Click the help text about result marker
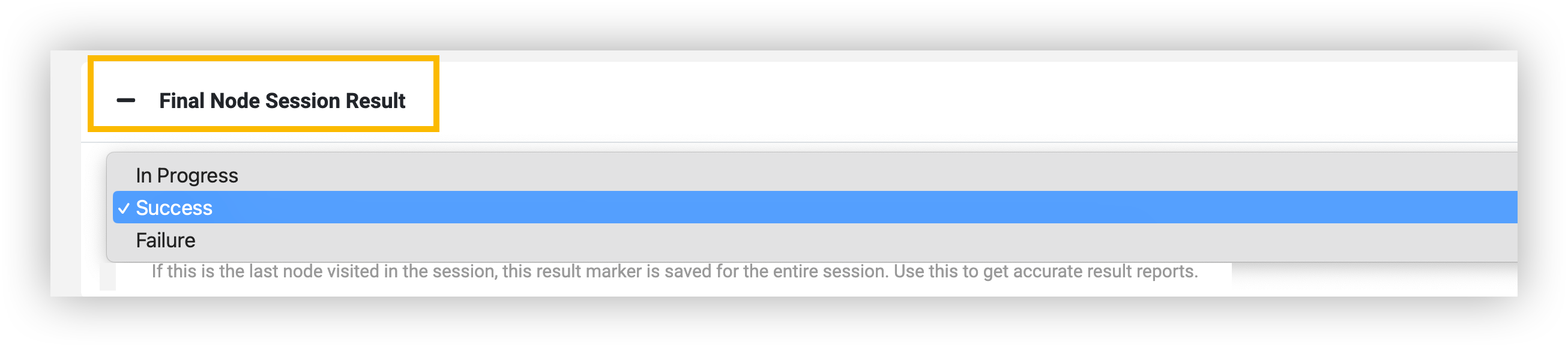The height and width of the screenshot is (347, 1568). 674,271
